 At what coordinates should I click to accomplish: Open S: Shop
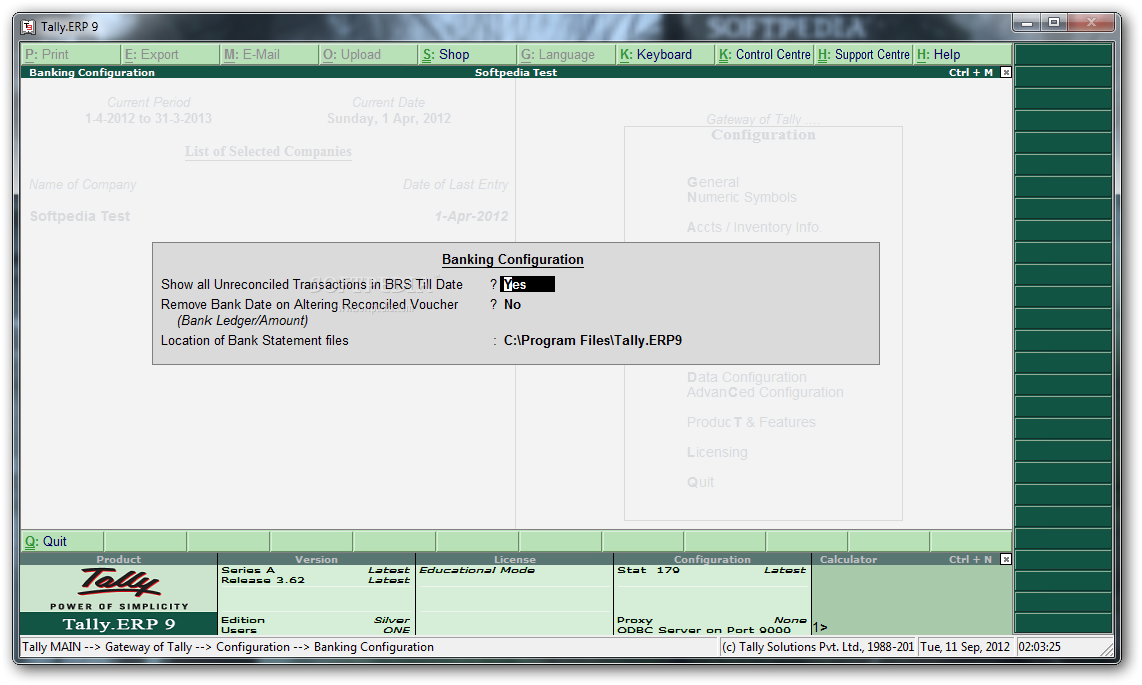coord(468,55)
